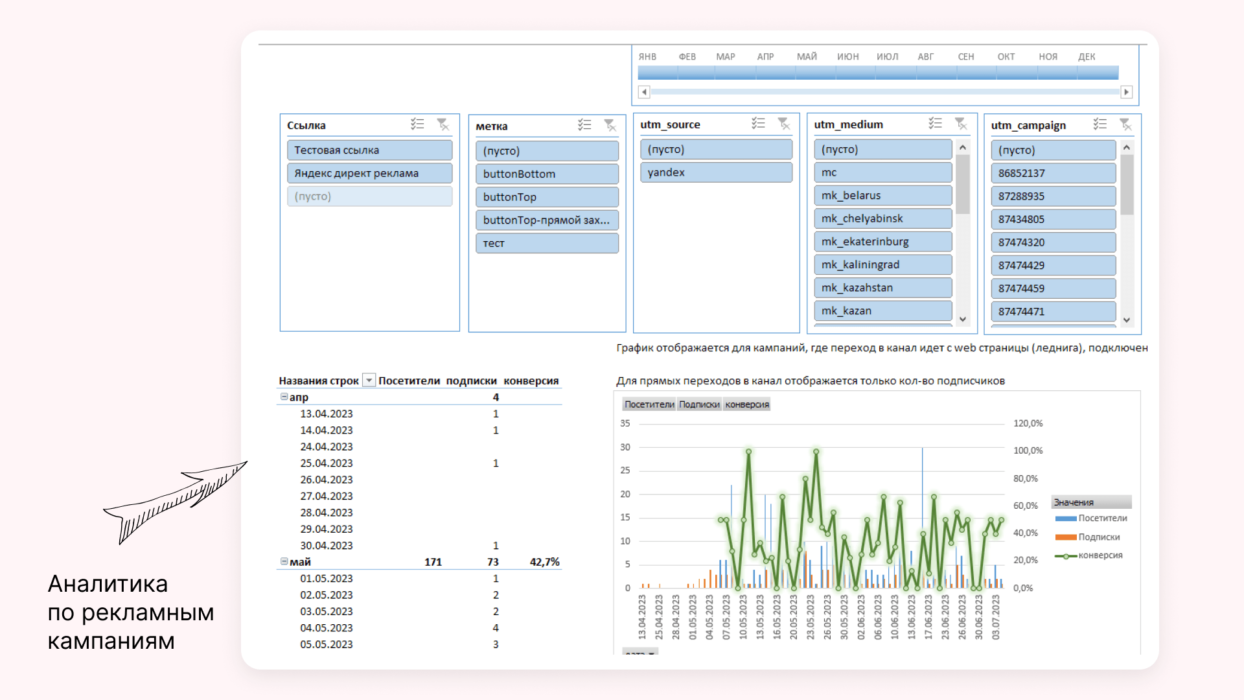Clear the filter on the метка slicer

coord(610,126)
